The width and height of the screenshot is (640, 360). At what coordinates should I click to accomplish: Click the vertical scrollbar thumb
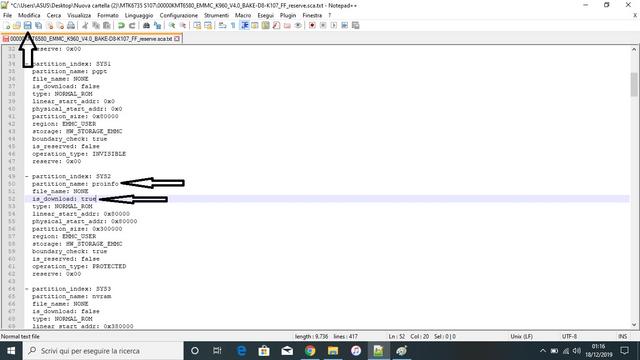pyautogui.click(x=634, y=84)
